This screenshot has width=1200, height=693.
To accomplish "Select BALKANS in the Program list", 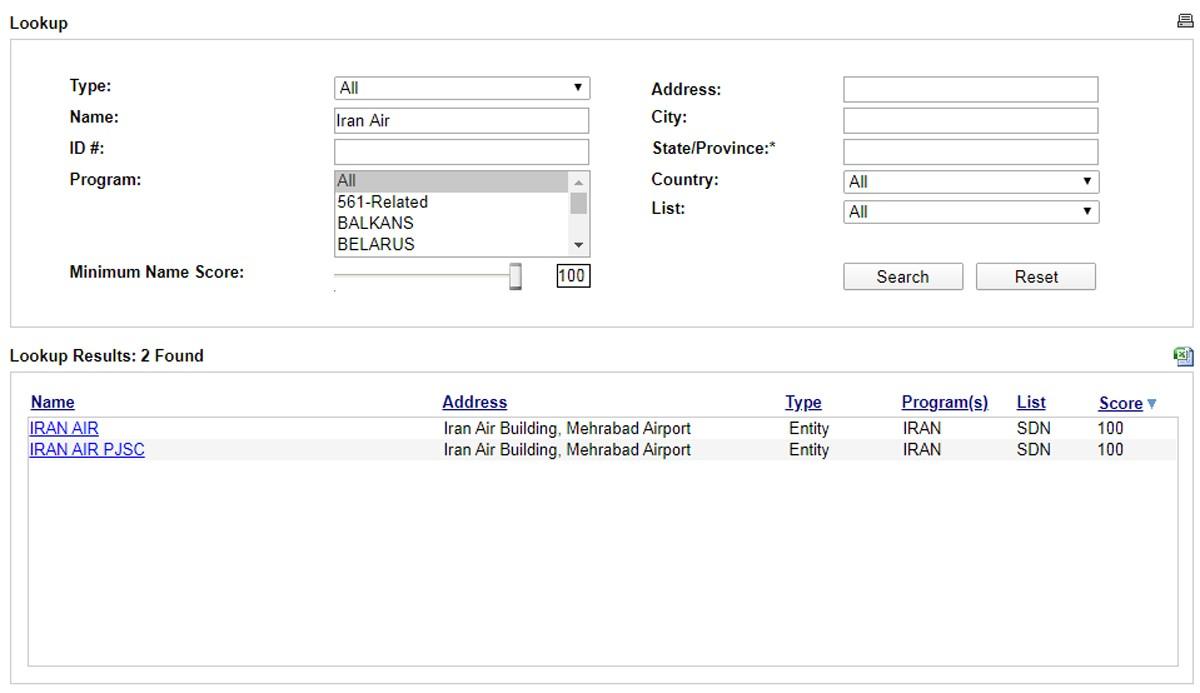I will 451,223.
